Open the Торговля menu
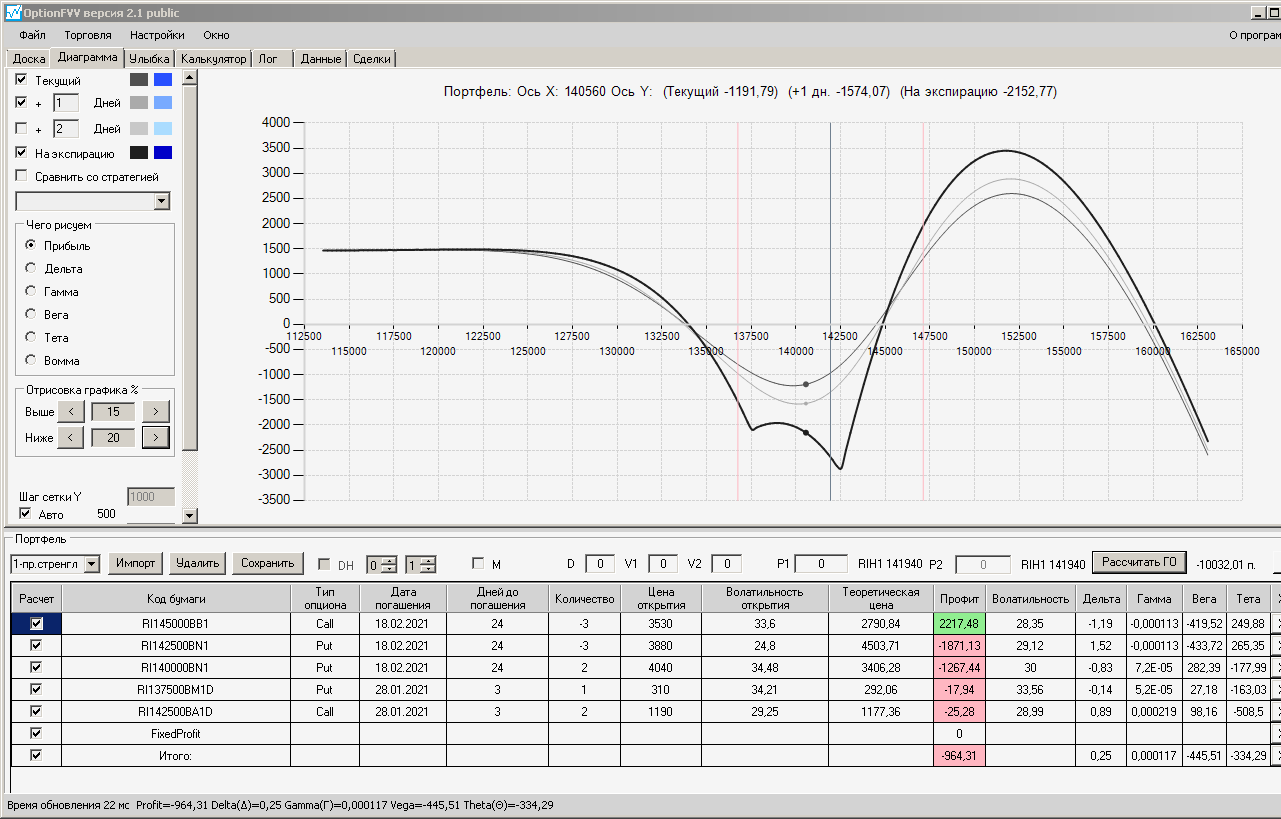 (88, 35)
